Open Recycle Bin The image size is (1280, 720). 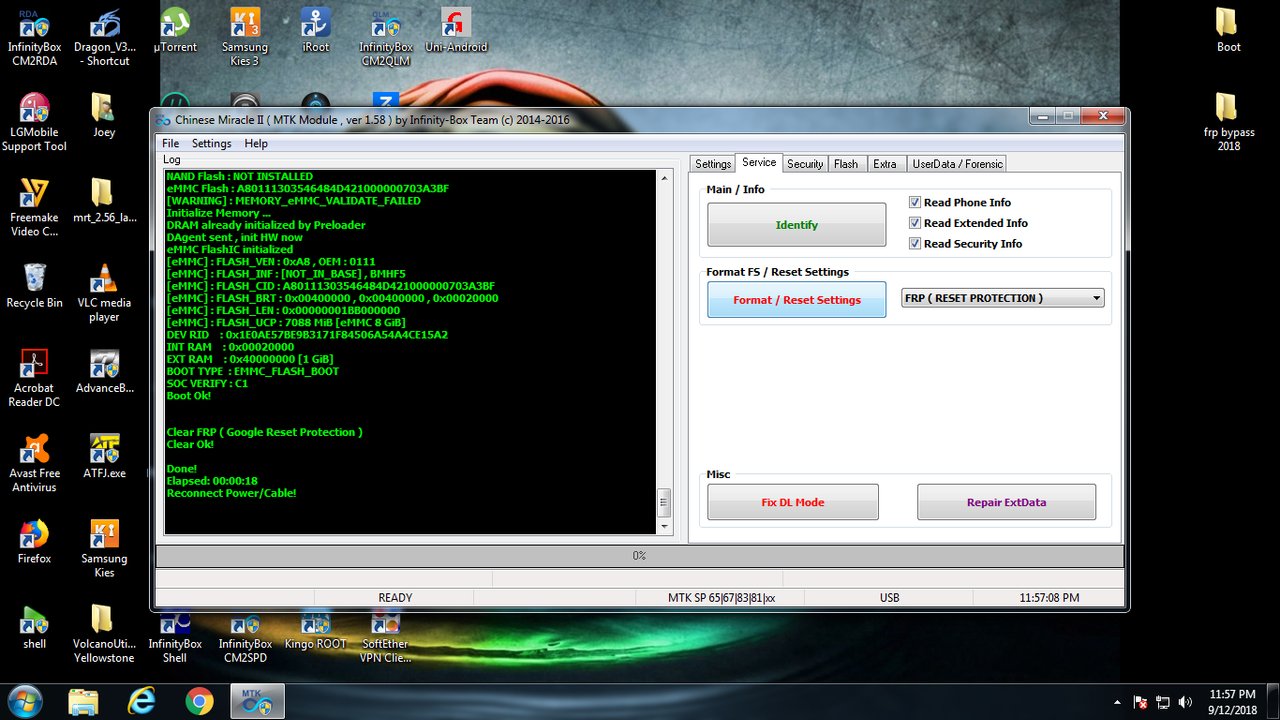pos(34,286)
